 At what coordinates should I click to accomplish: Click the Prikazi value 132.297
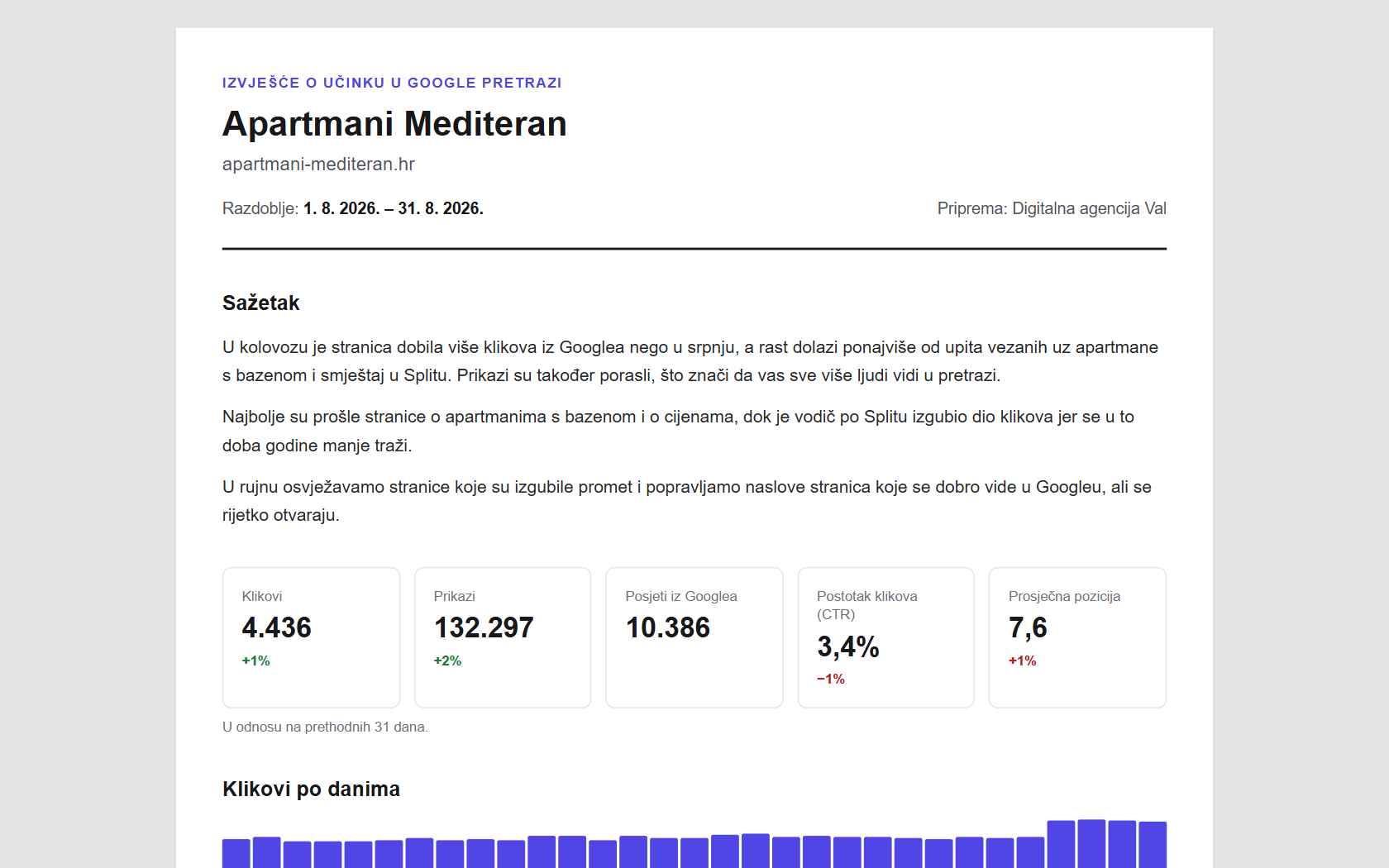(x=484, y=628)
